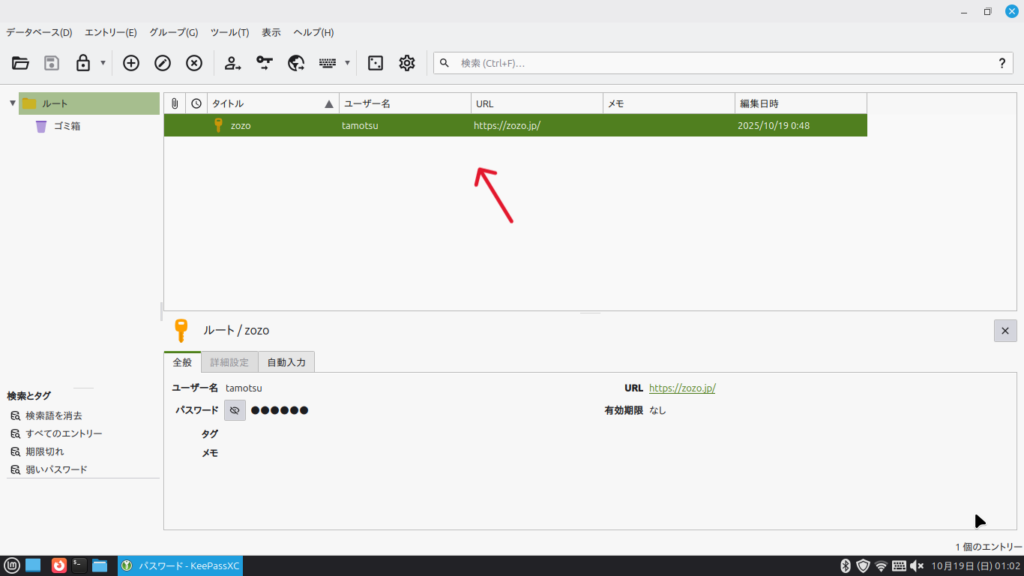Click 弱いパスワード in the search sidebar
This screenshot has width=1024, height=576.
(x=56, y=469)
